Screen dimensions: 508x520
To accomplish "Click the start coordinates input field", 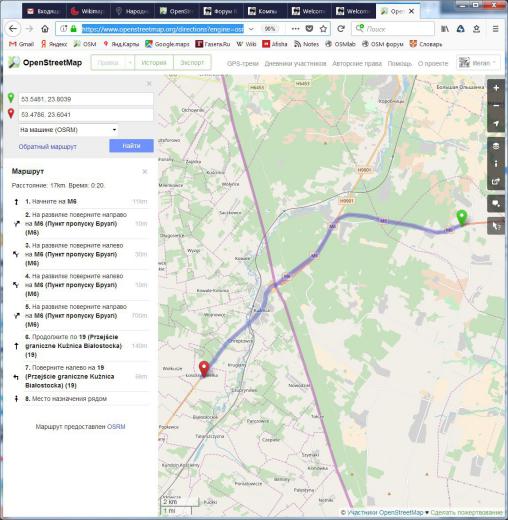I will click(x=86, y=99).
